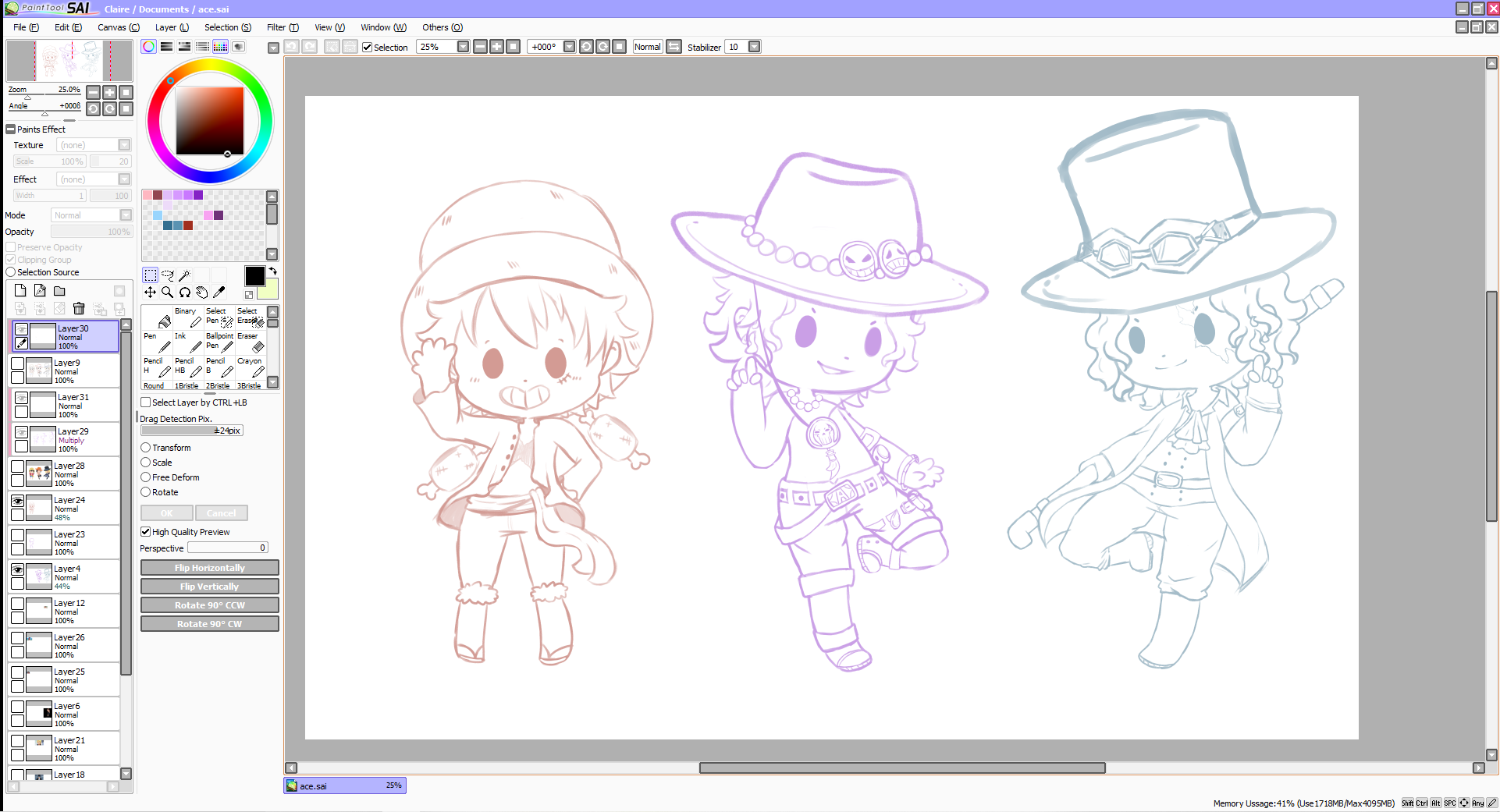This screenshot has height=812, width=1500.
Task: Open the zoom percentage 25% dropdown
Action: [x=463, y=47]
